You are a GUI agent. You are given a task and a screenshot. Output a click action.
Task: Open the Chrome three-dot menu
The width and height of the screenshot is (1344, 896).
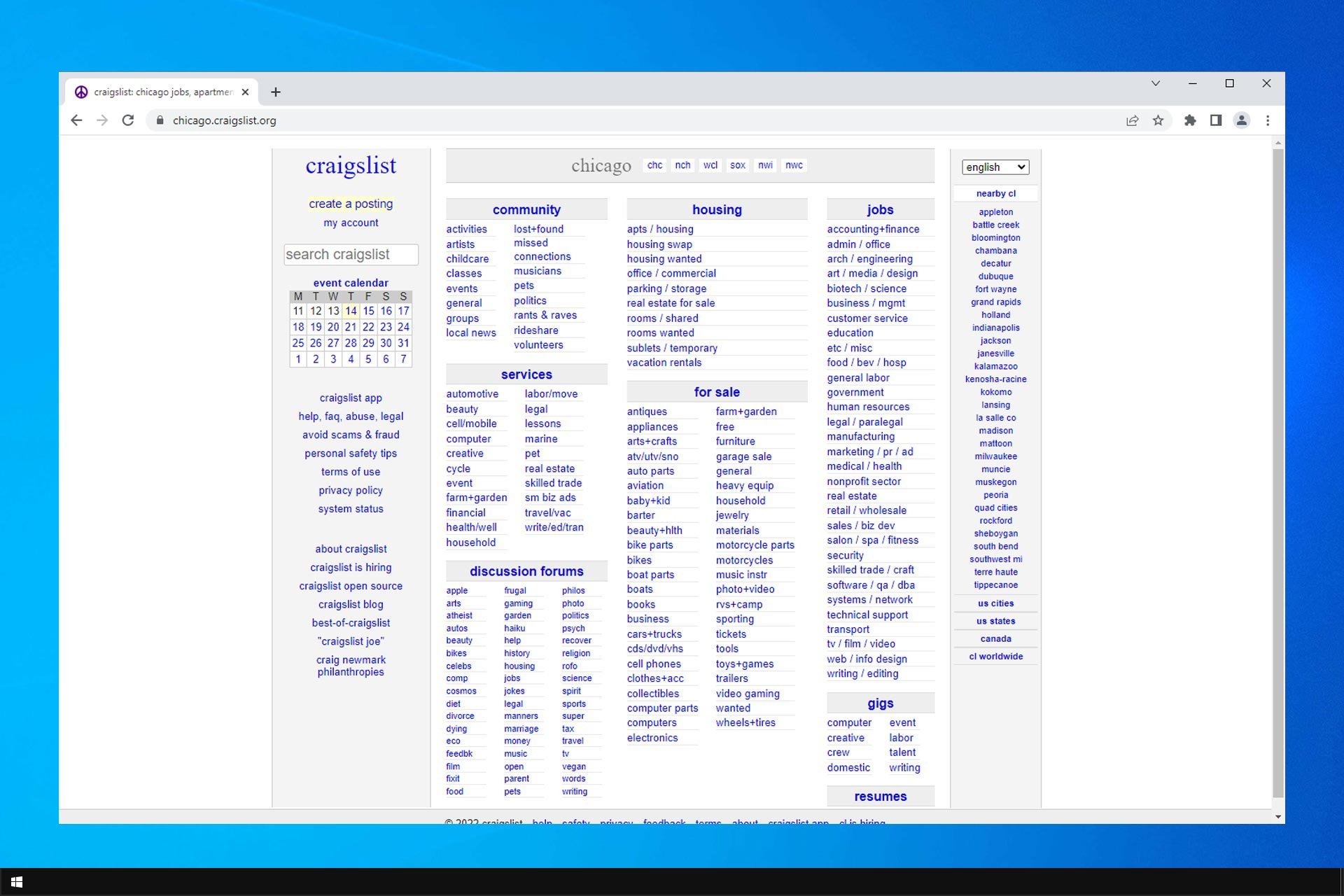(1268, 120)
